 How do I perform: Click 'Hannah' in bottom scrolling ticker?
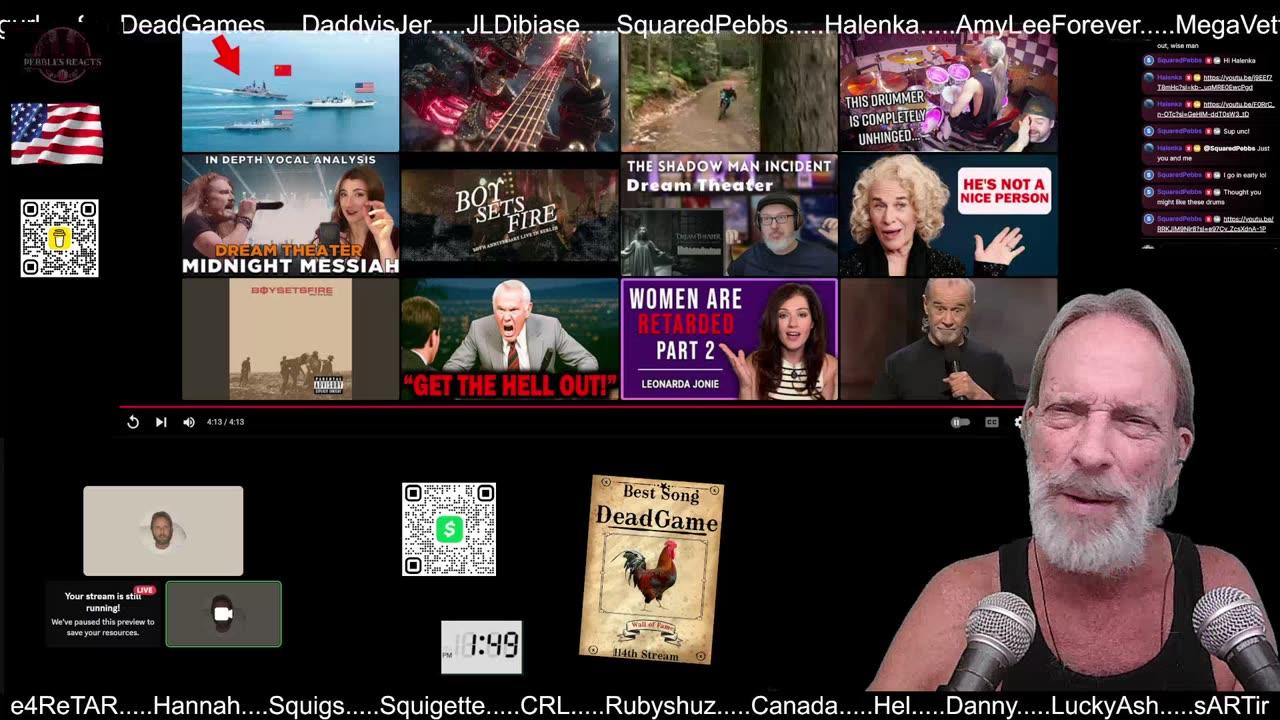coord(195,706)
